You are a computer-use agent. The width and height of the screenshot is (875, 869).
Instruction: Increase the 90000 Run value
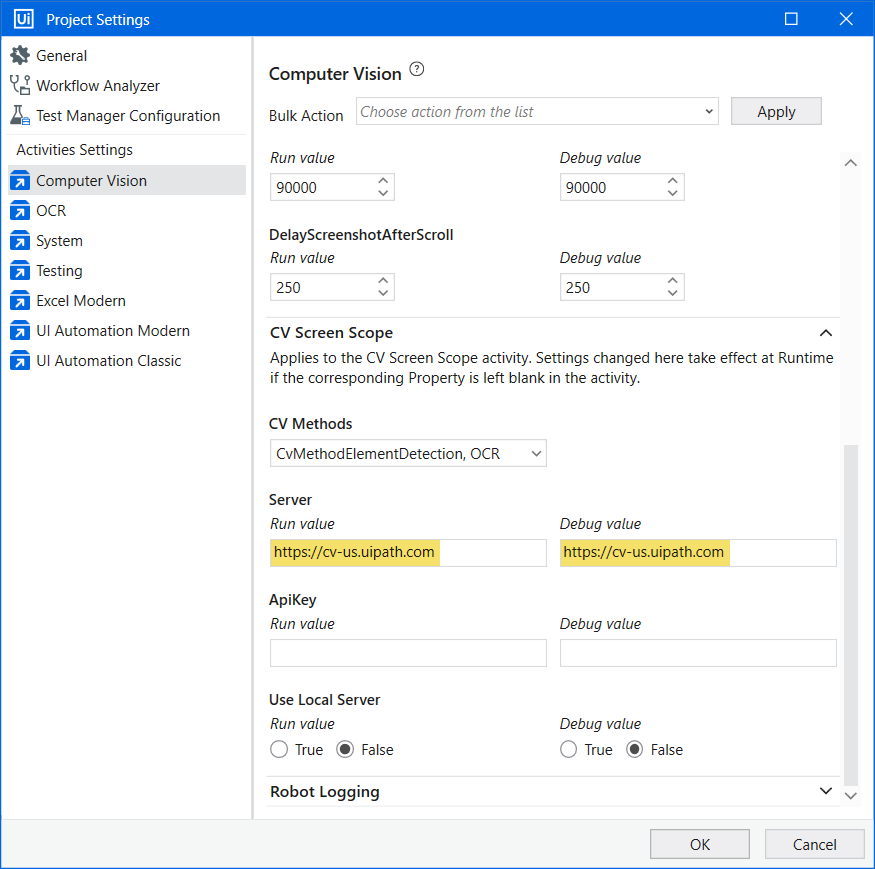383,181
